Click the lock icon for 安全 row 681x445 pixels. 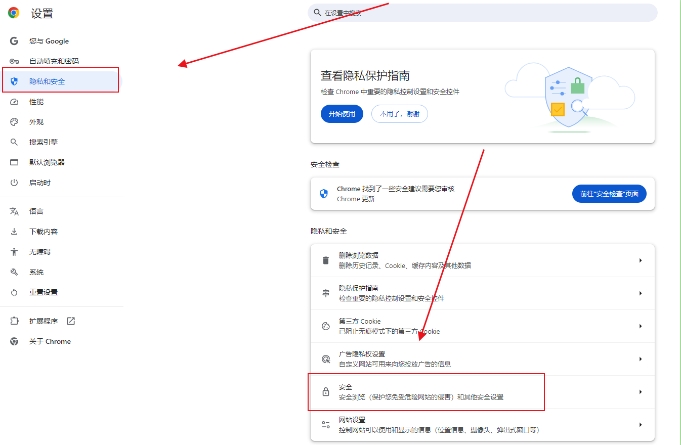coord(326,392)
